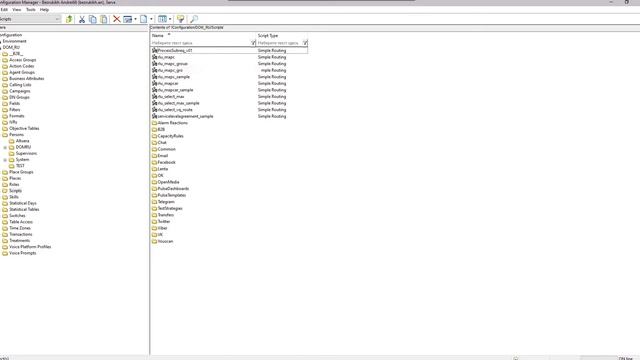The image size is (640, 360).
Task: Open the Edit menu
Action: [x=4, y=9]
